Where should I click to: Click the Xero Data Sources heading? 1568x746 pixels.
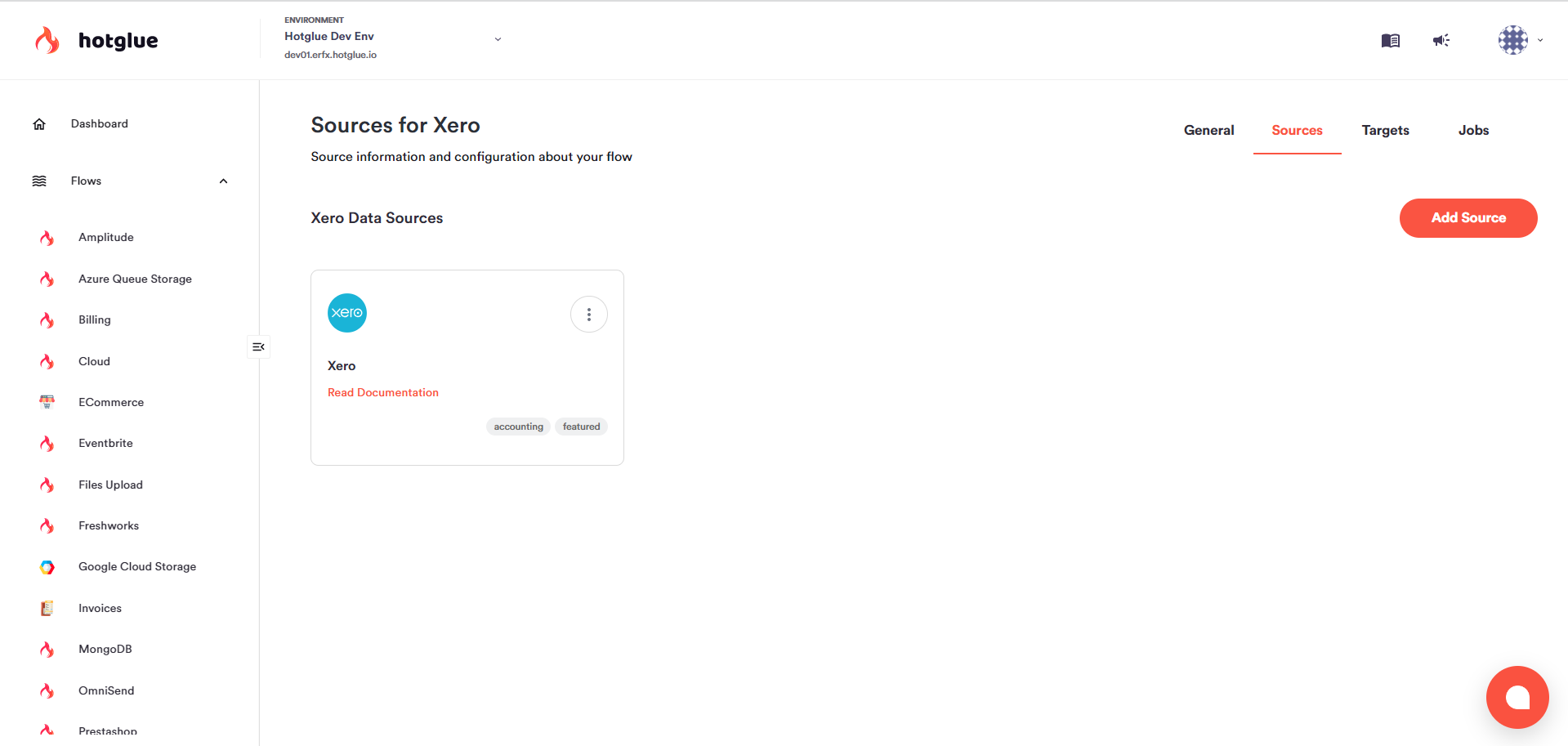377,218
